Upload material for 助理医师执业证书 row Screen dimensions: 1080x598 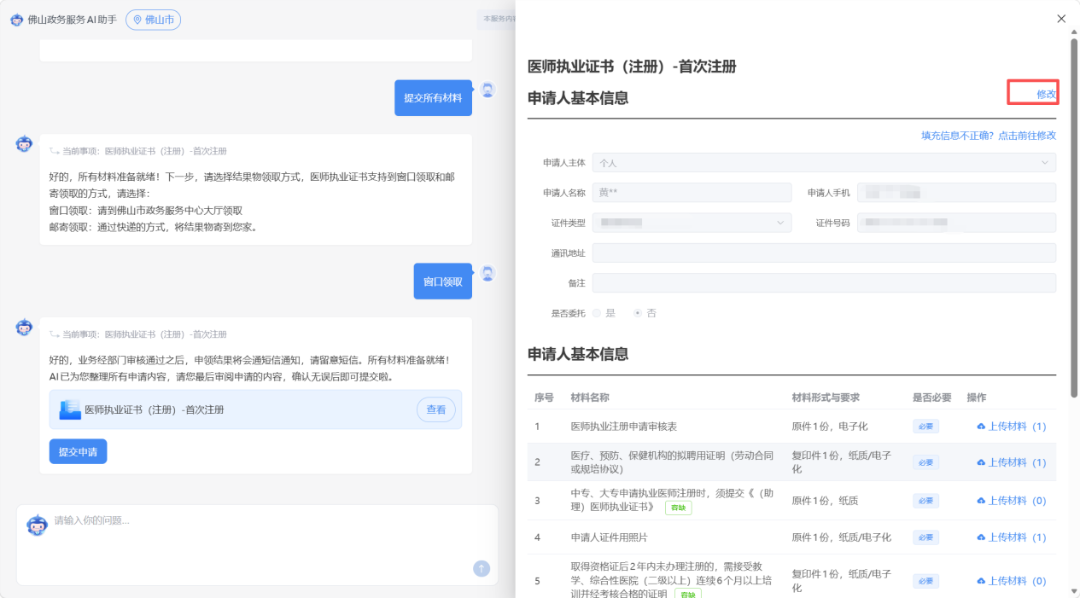coord(1011,500)
